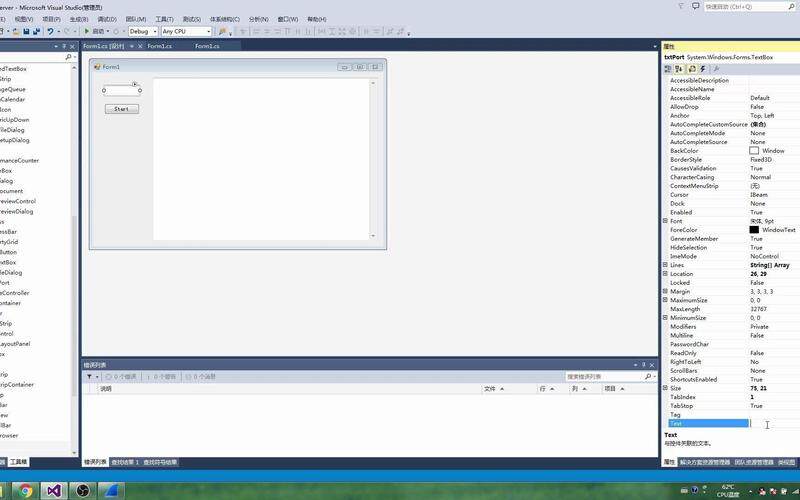Open the 工具(T) menu
This screenshot has height=500, width=800.
click(x=164, y=19)
